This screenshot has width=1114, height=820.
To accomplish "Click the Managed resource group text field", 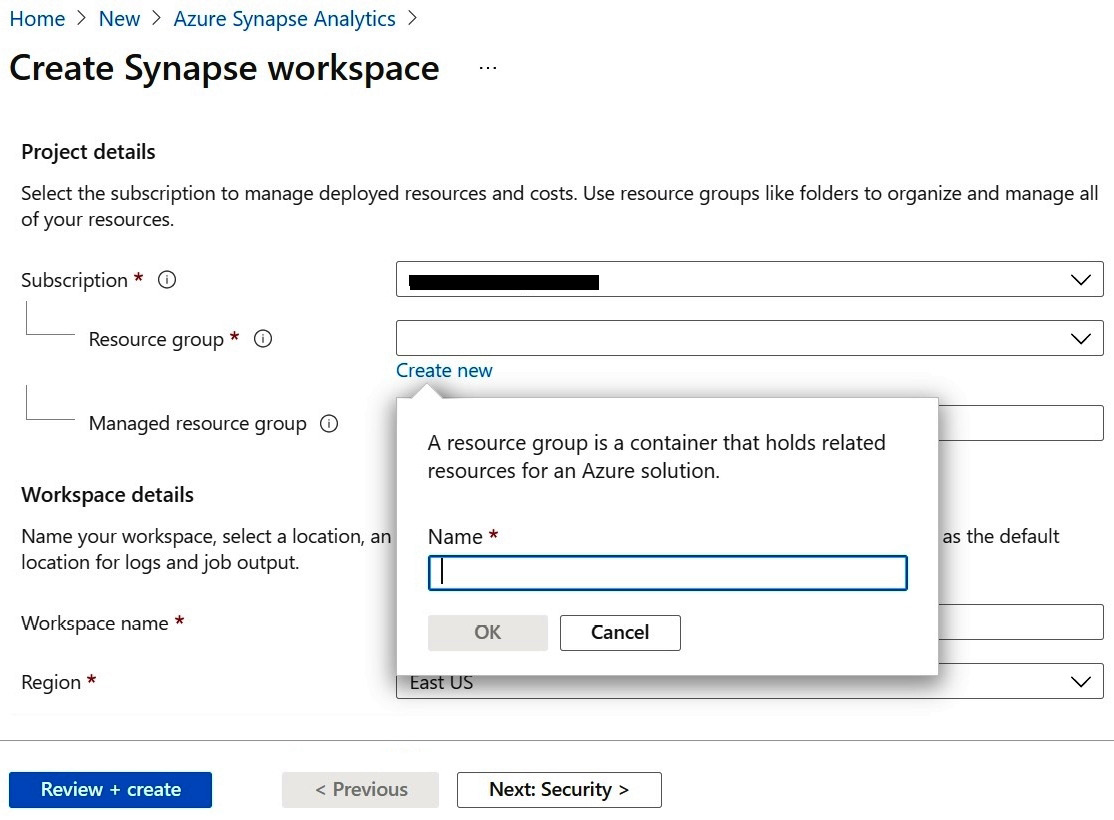I will (x=1020, y=423).
